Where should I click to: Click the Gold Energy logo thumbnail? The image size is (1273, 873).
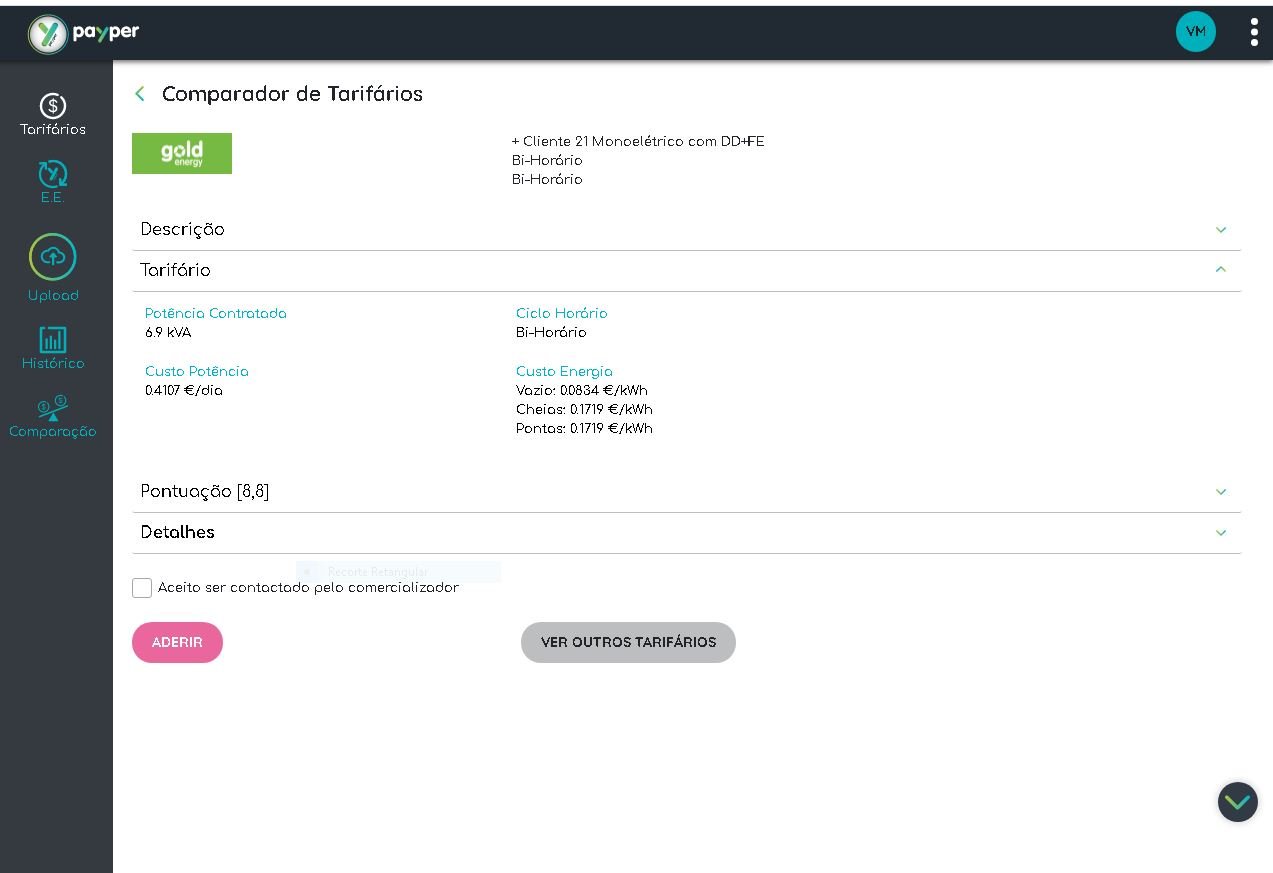[182, 153]
